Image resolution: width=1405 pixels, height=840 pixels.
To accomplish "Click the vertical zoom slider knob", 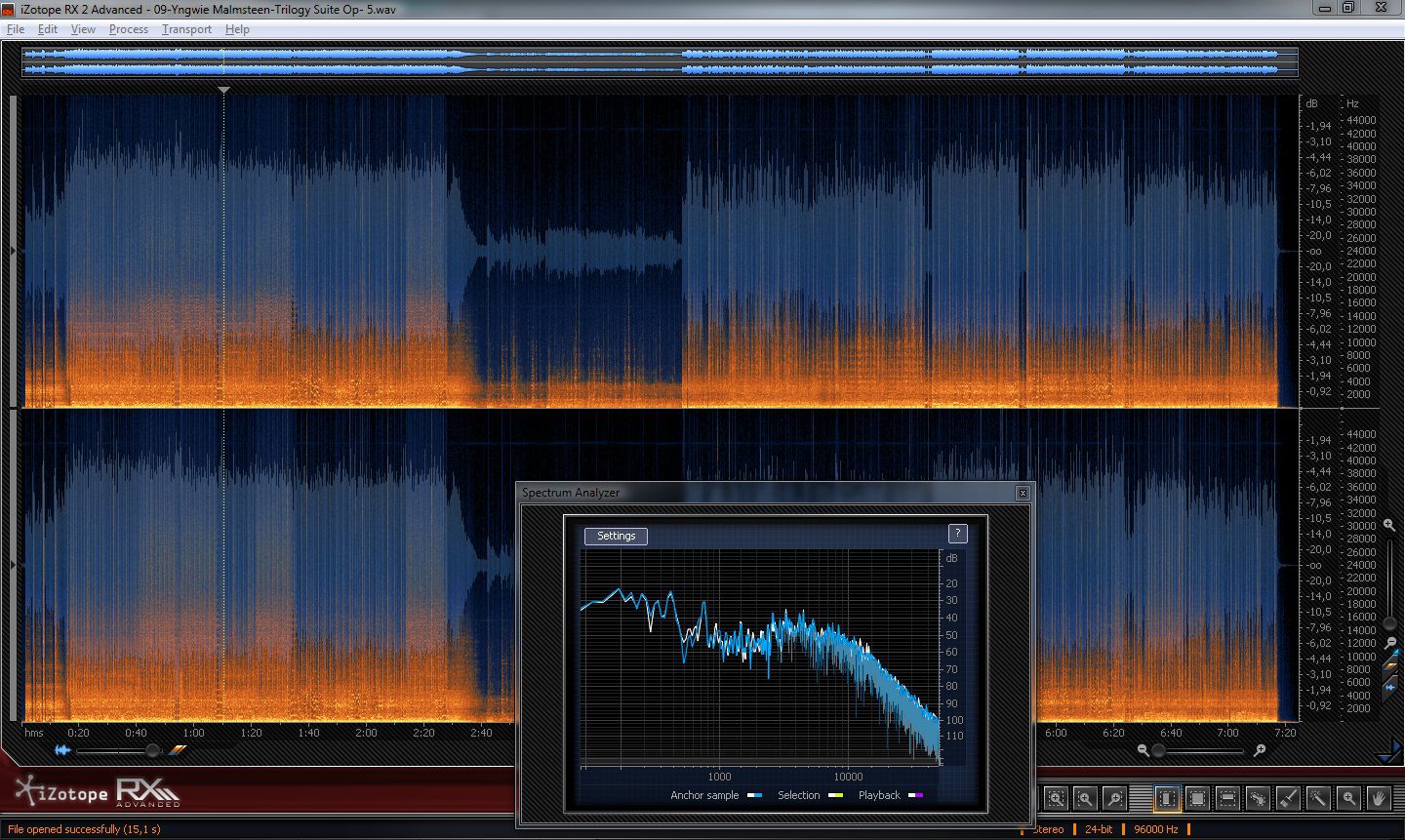I will (1389, 623).
